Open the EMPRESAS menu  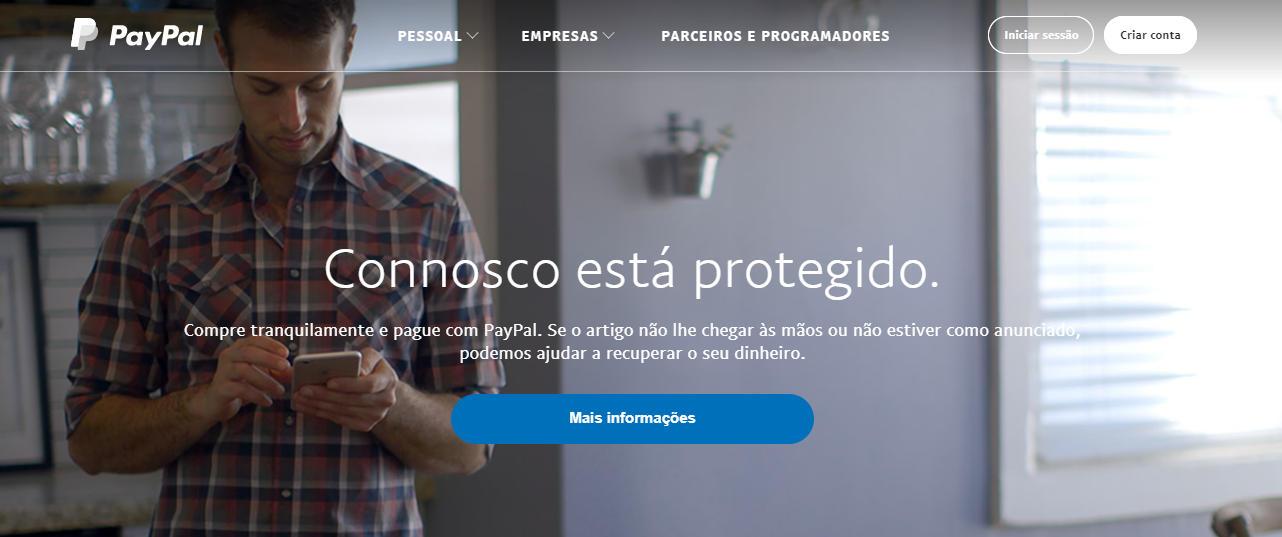[x=560, y=36]
